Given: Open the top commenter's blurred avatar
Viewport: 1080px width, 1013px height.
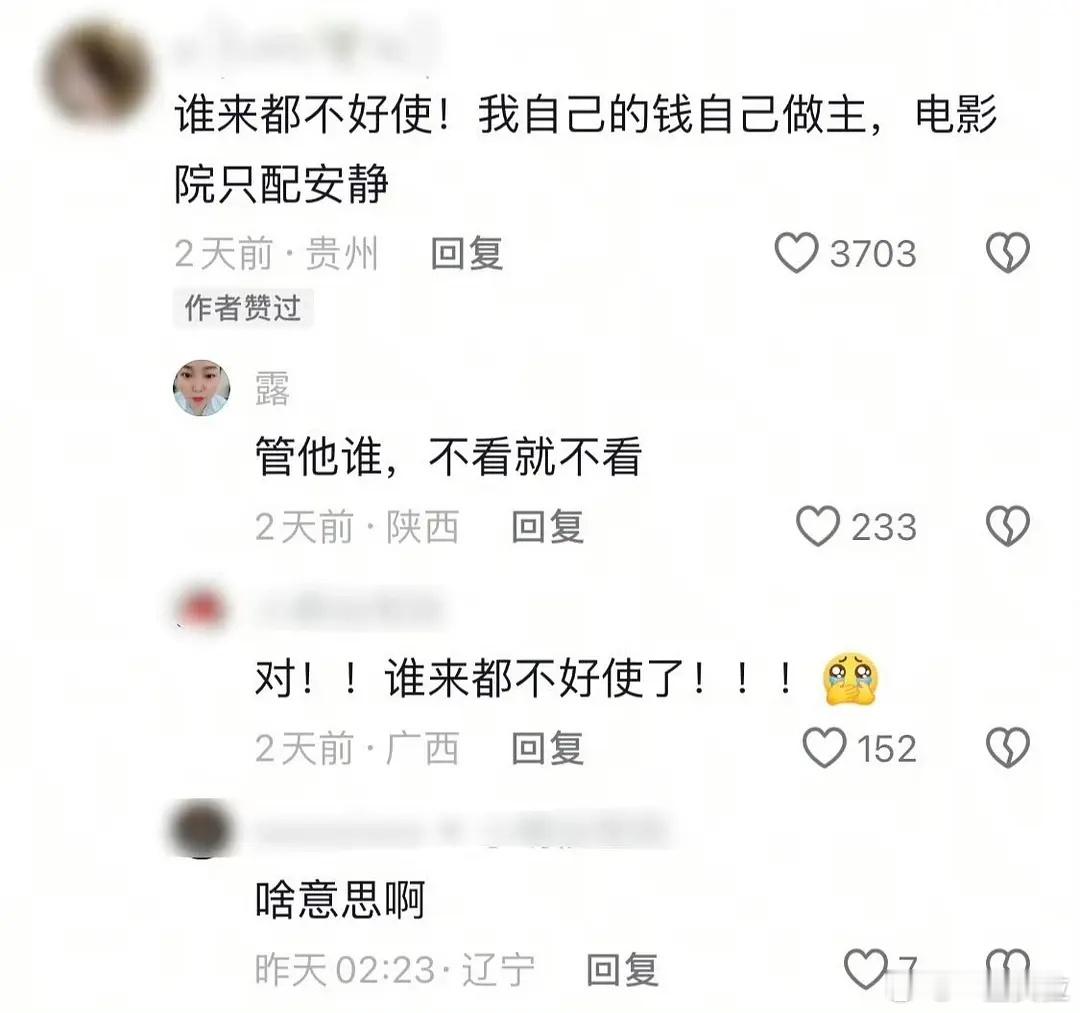Looking at the screenshot, I should tap(95, 72).
